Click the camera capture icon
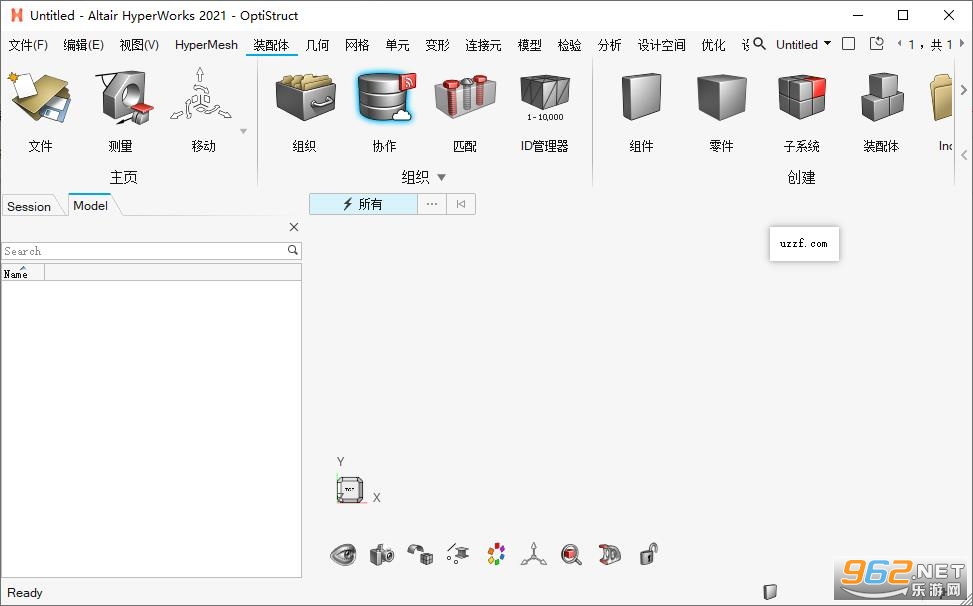Image resolution: width=973 pixels, height=606 pixels. tap(382, 554)
